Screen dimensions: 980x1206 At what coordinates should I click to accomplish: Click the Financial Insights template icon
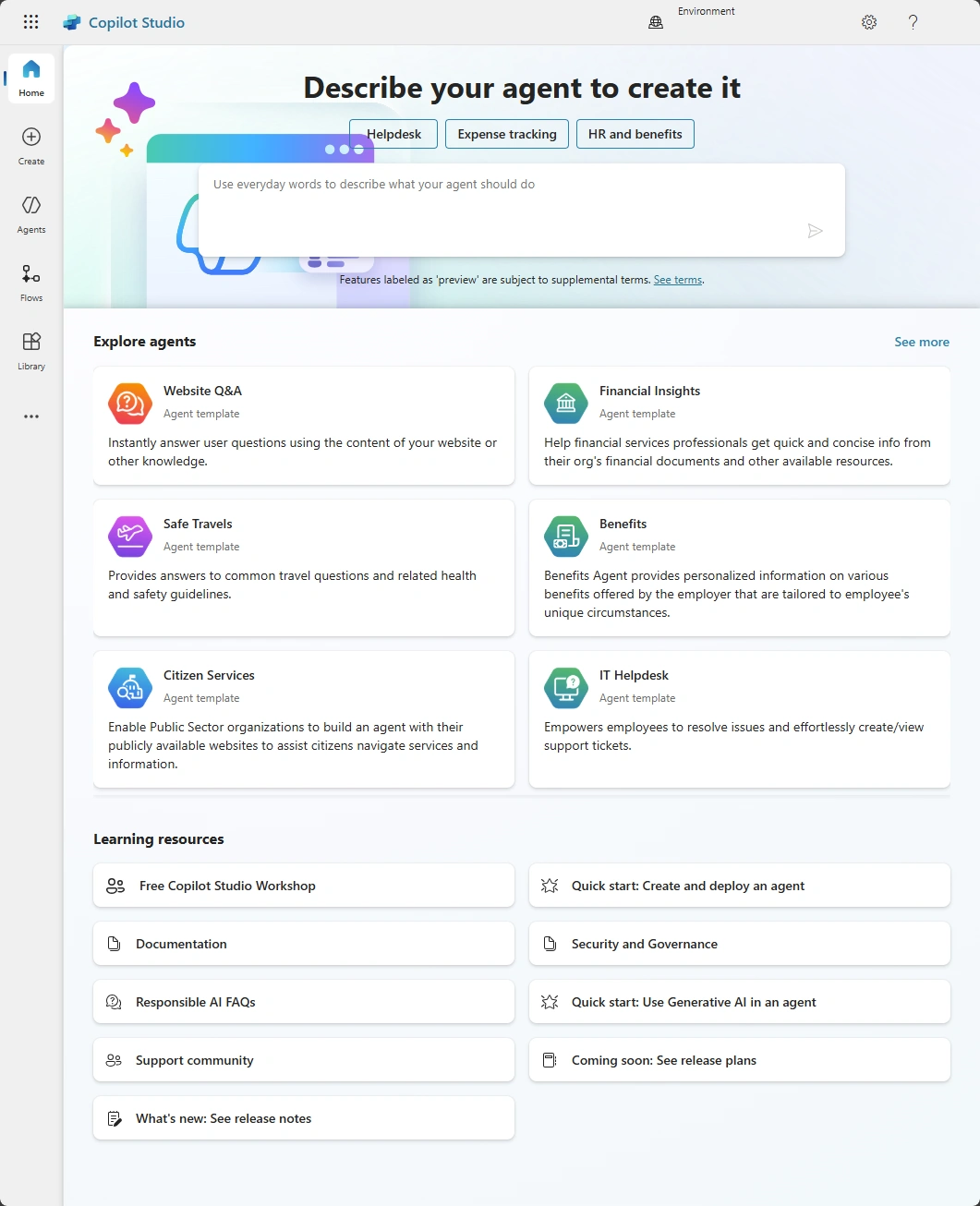[566, 404]
